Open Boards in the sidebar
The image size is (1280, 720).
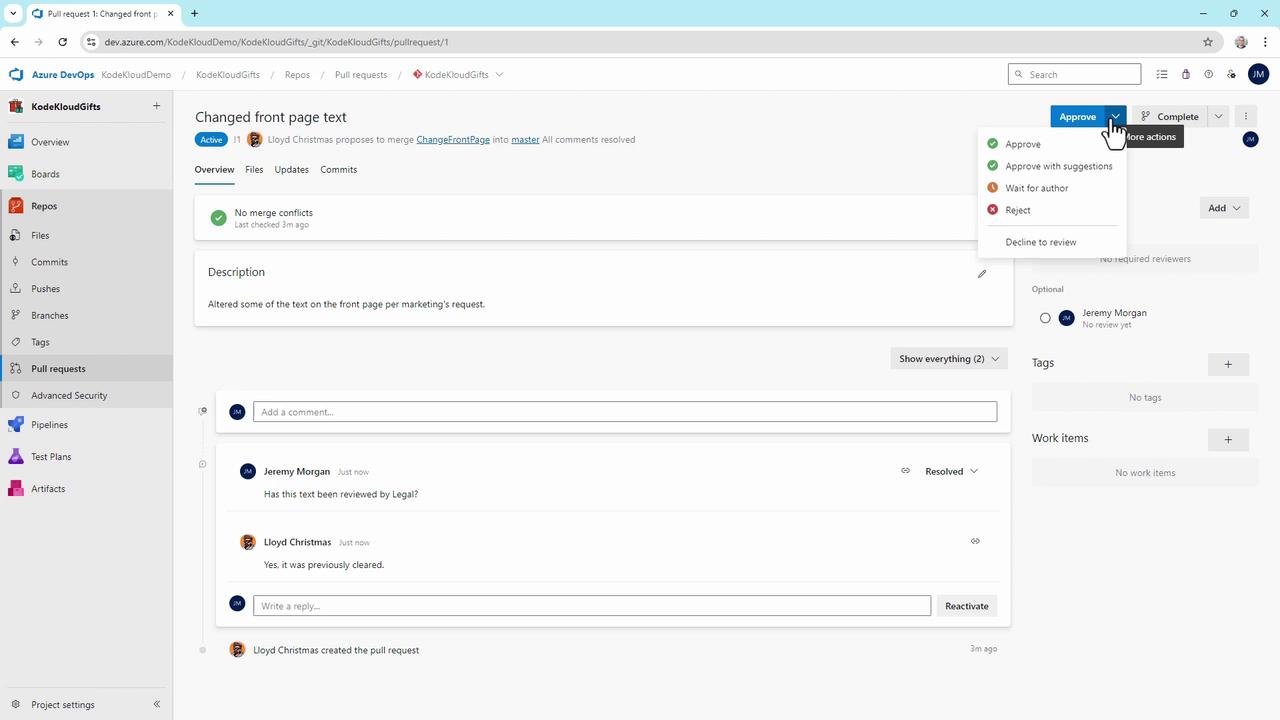pos(86,174)
